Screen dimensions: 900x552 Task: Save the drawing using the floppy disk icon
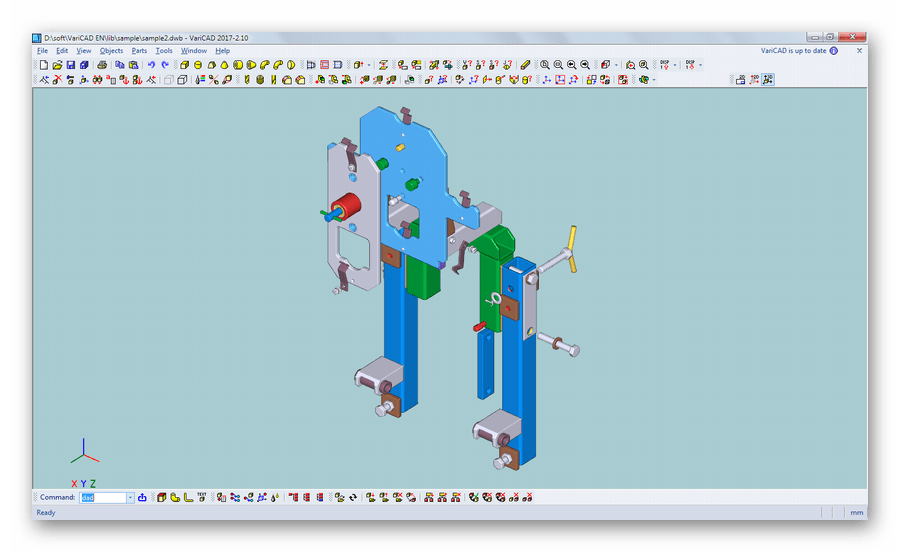pos(71,65)
